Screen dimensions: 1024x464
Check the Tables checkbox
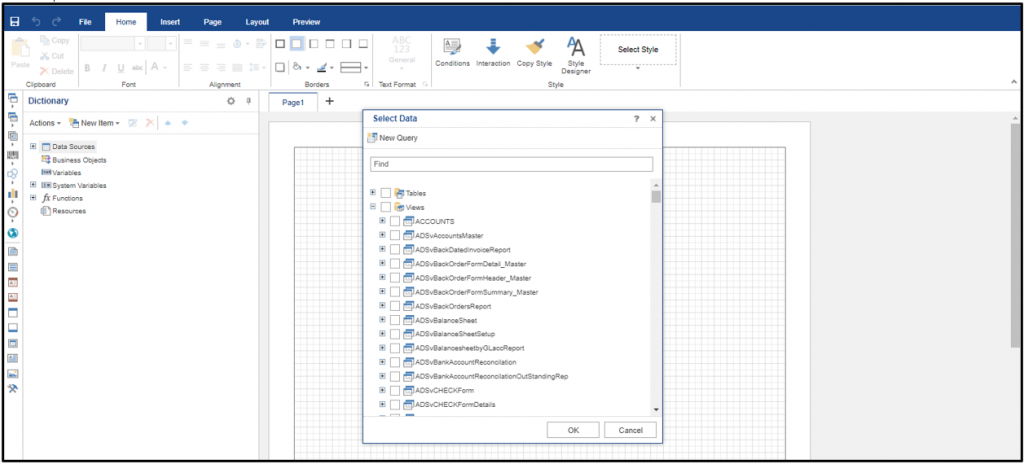pyautogui.click(x=385, y=193)
